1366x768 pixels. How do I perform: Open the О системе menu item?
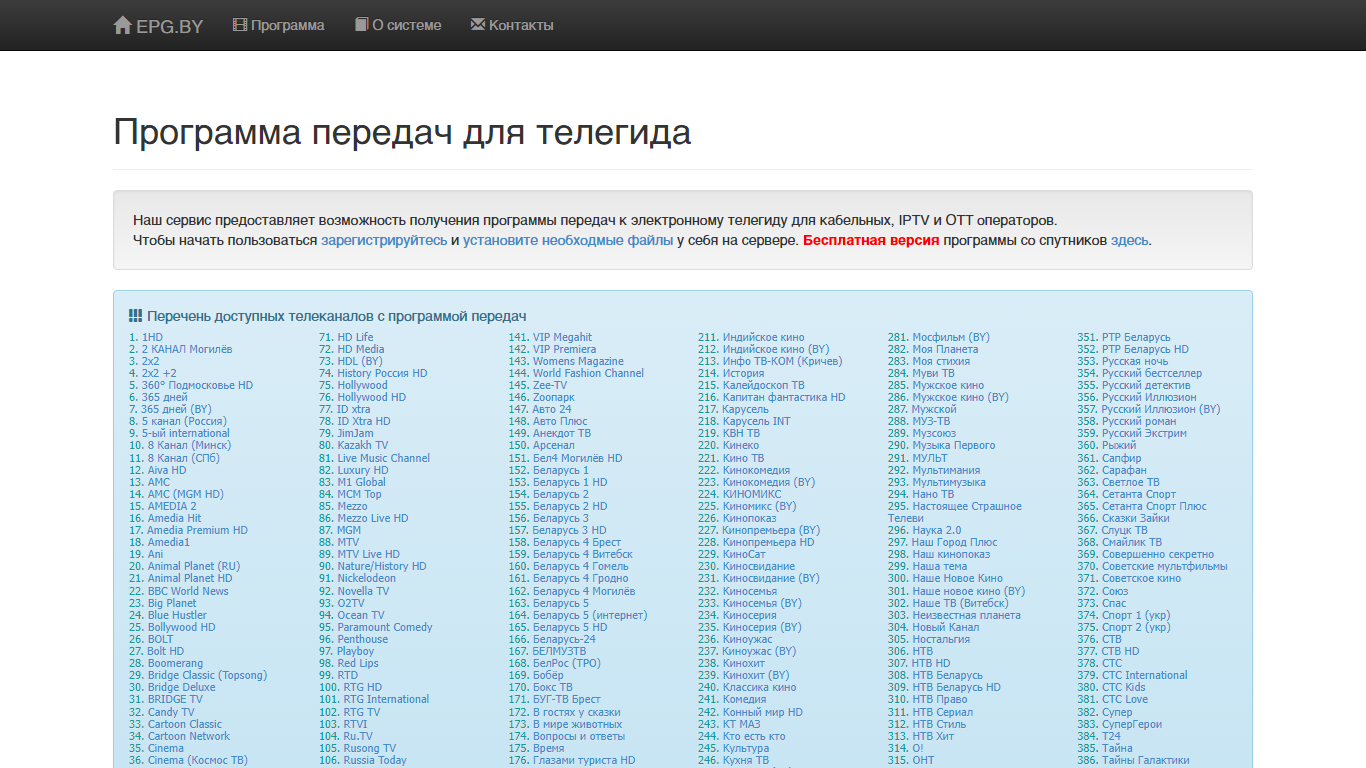(x=398, y=25)
